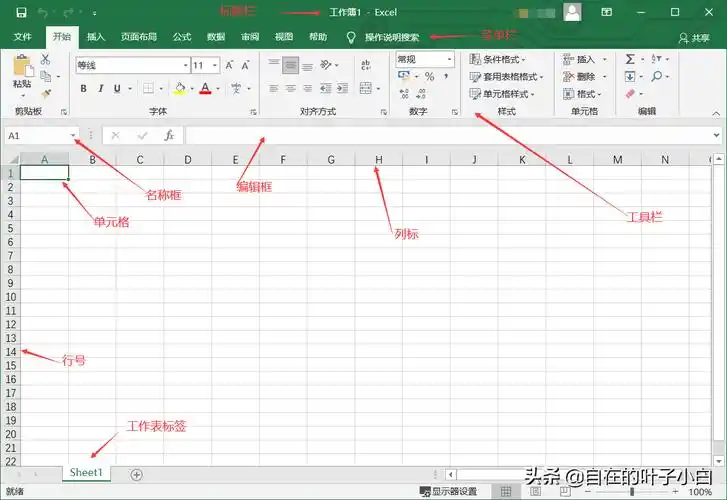Viewport: 727px width, 500px height.
Task: Expand the formula bar chevron
Action: click(717, 135)
